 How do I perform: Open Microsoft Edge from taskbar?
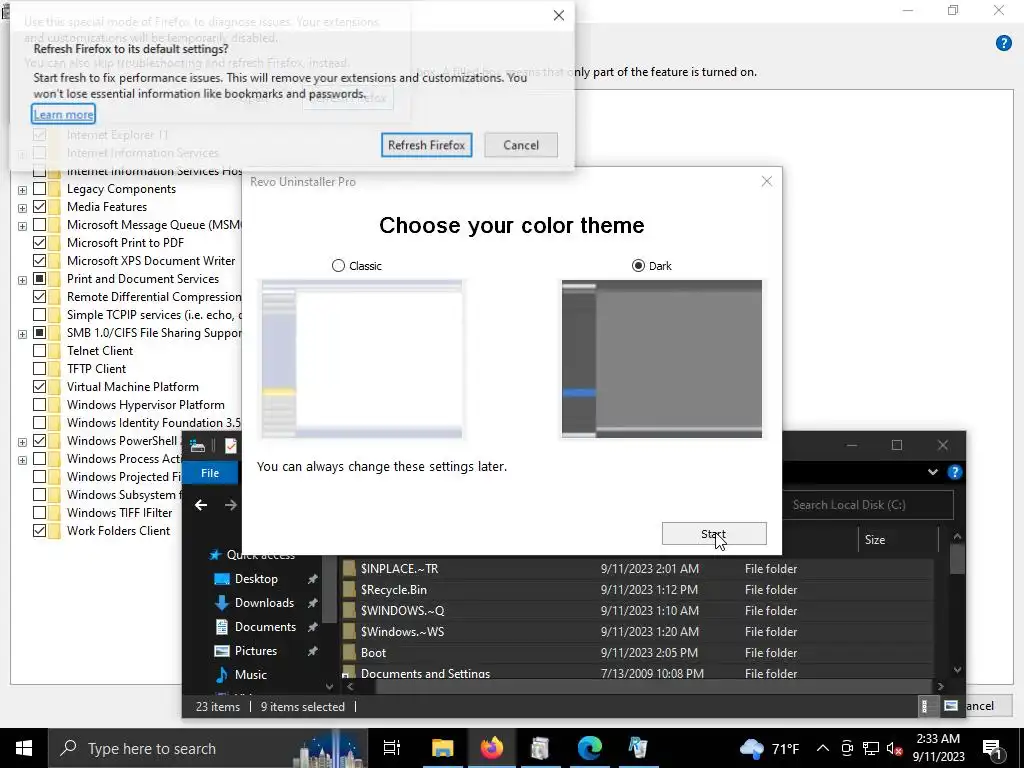coord(590,748)
